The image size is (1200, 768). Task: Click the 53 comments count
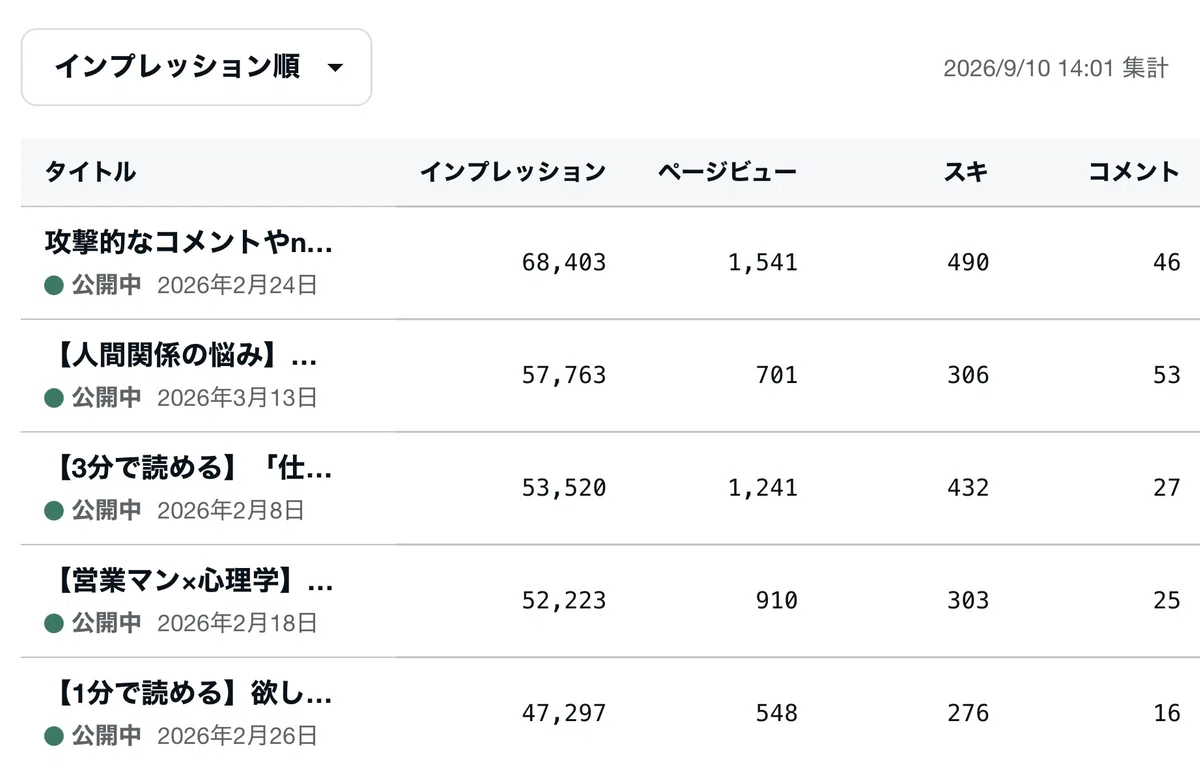click(1167, 375)
